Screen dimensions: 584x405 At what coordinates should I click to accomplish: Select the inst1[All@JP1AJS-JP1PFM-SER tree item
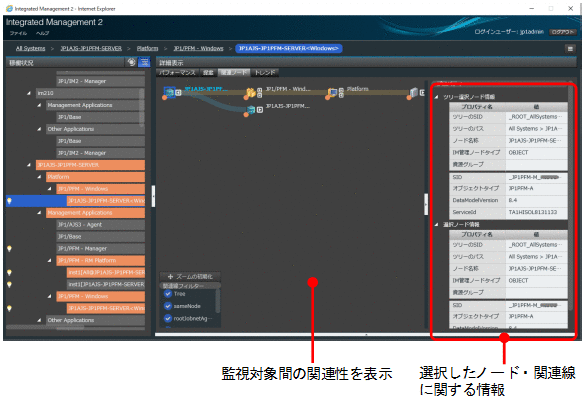pos(106,272)
